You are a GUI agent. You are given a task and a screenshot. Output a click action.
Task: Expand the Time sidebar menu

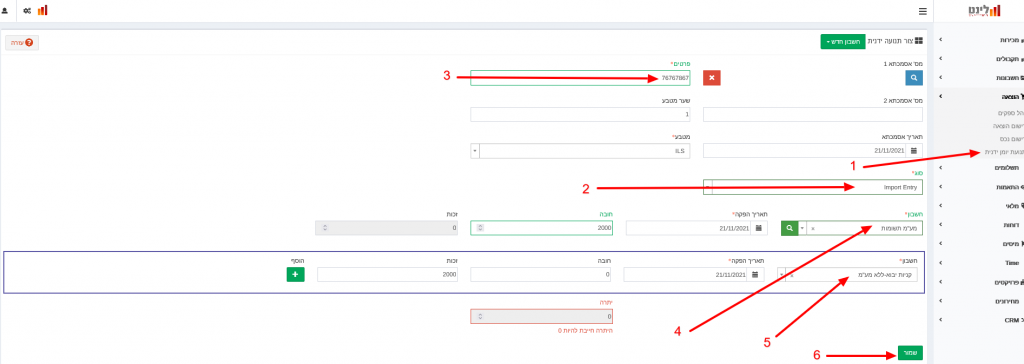click(979, 263)
